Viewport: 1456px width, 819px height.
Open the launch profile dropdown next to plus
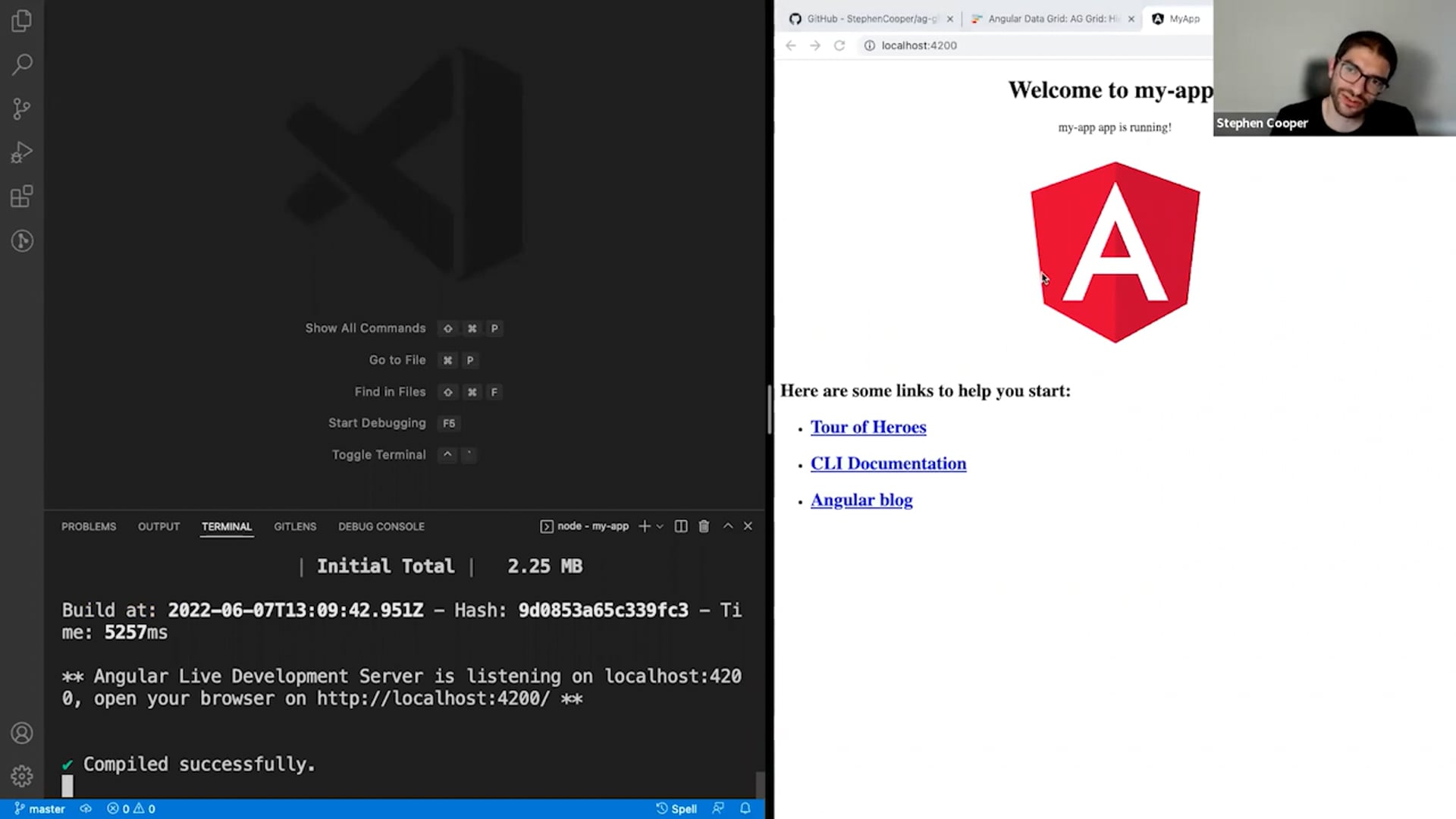coord(660,526)
